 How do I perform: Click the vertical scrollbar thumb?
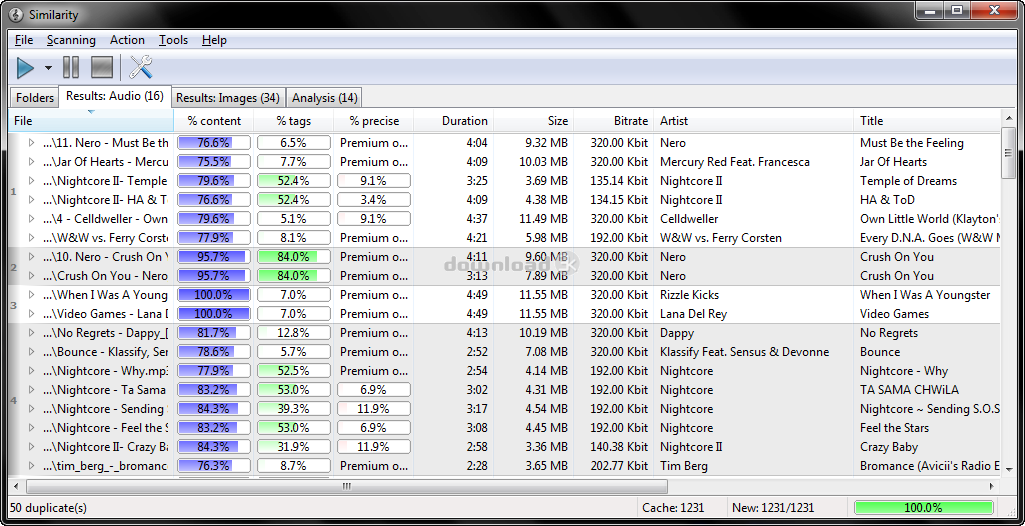tap(1007, 154)
